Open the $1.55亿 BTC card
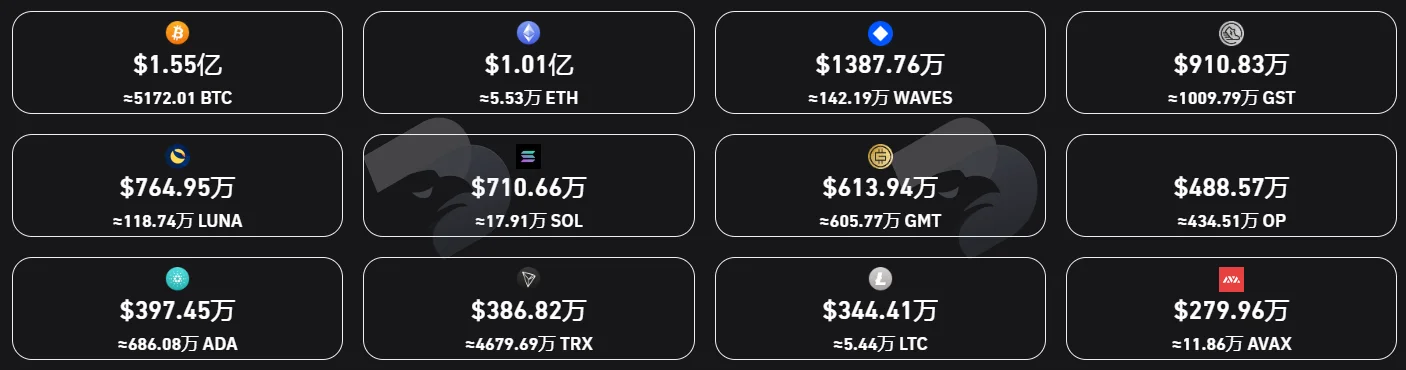This screenshot has width=1406, height=370. click(177, 62)
